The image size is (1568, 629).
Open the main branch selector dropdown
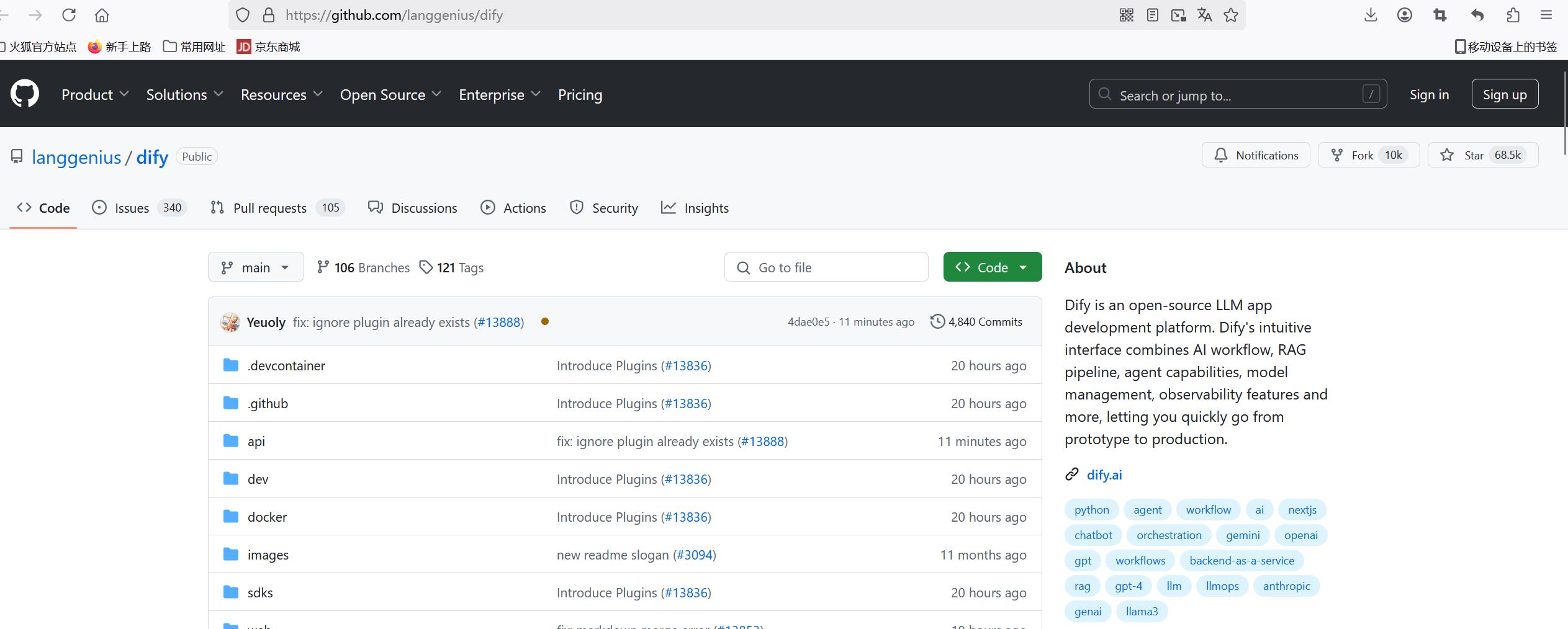pyautogui.click(x=256, y=267)
